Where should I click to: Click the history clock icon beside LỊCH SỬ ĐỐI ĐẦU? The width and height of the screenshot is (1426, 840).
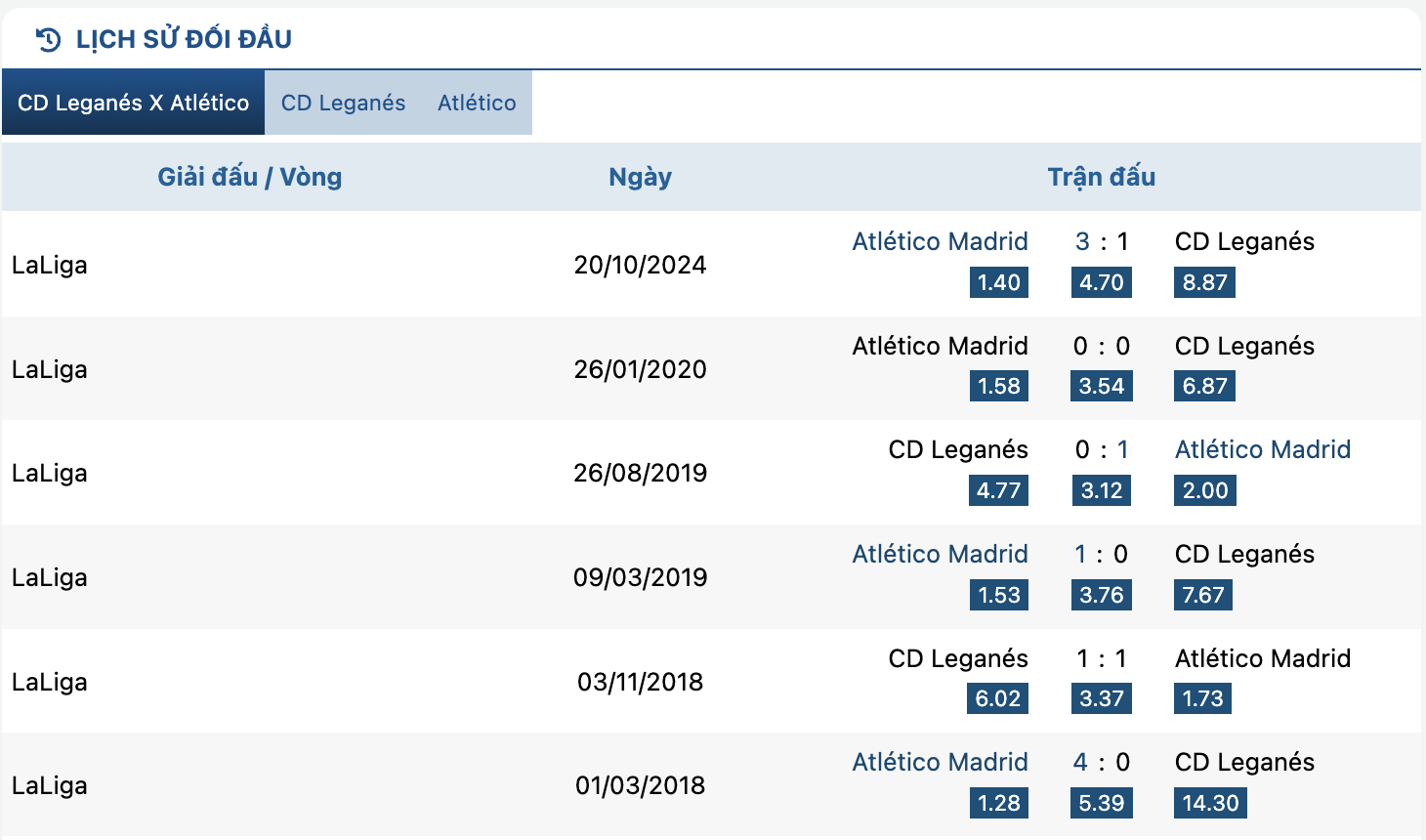point(48,39)
